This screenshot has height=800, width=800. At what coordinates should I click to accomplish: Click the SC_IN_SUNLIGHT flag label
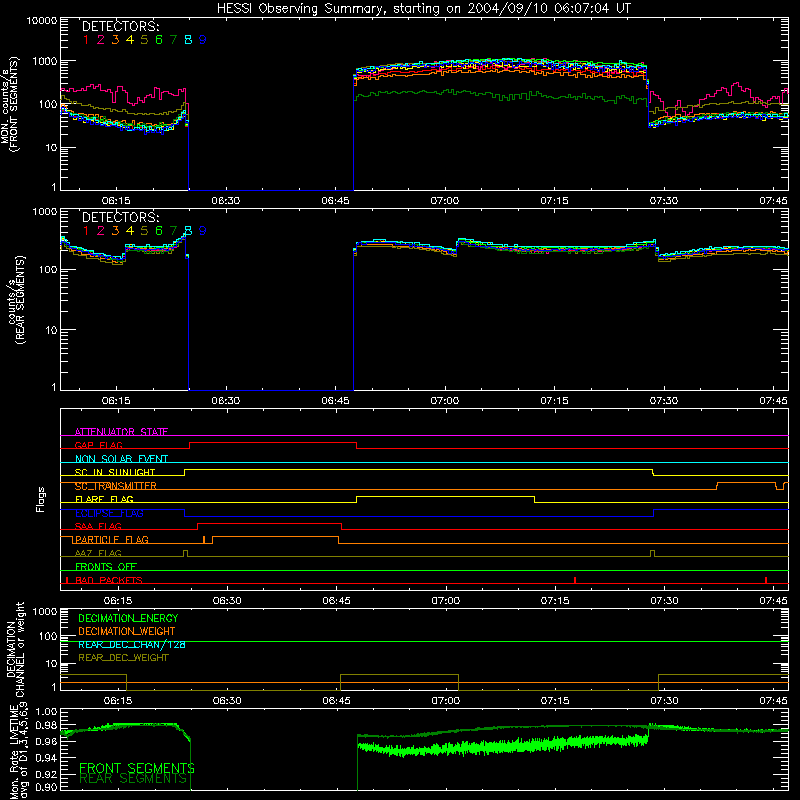(x=115, y=472)
